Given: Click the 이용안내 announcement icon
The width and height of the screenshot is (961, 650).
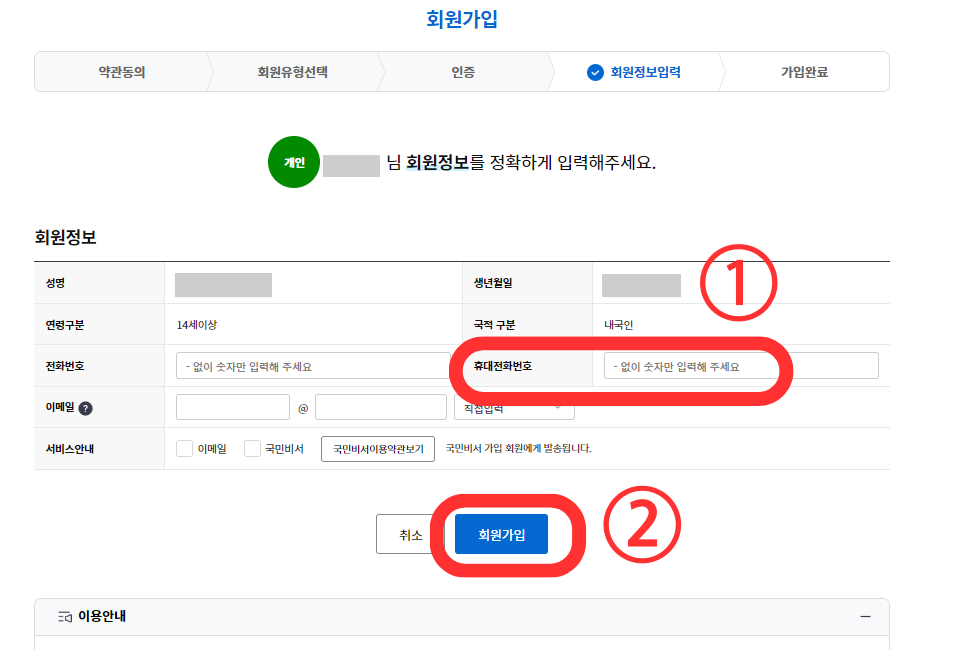Looking at the screenshot, I should coord(65,616).
